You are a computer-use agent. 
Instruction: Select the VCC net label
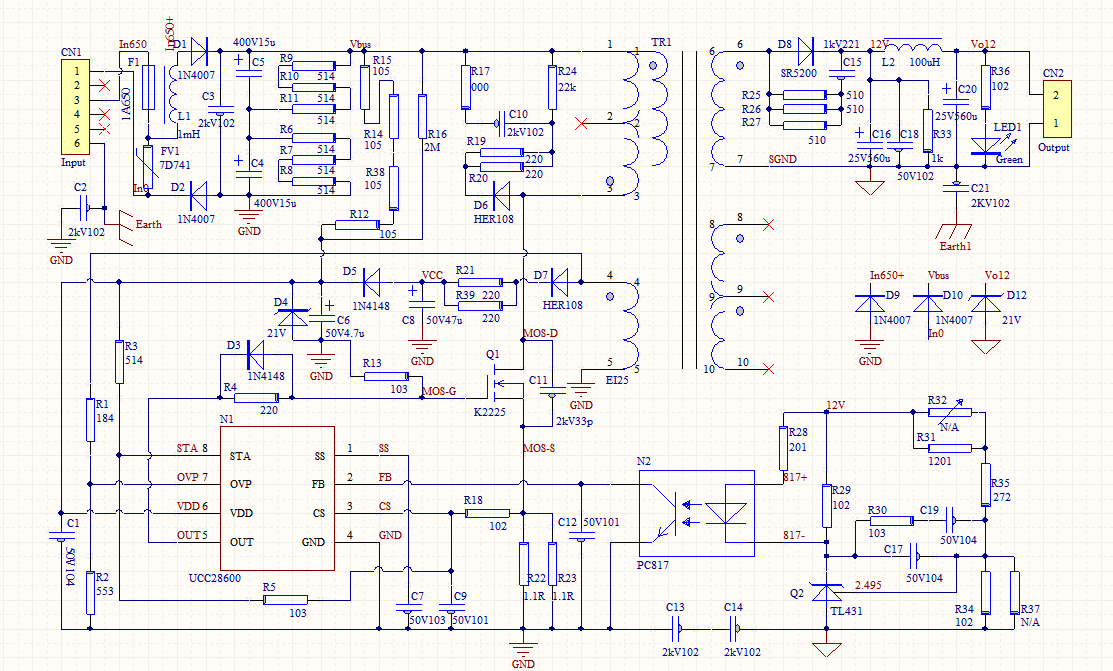432,276
